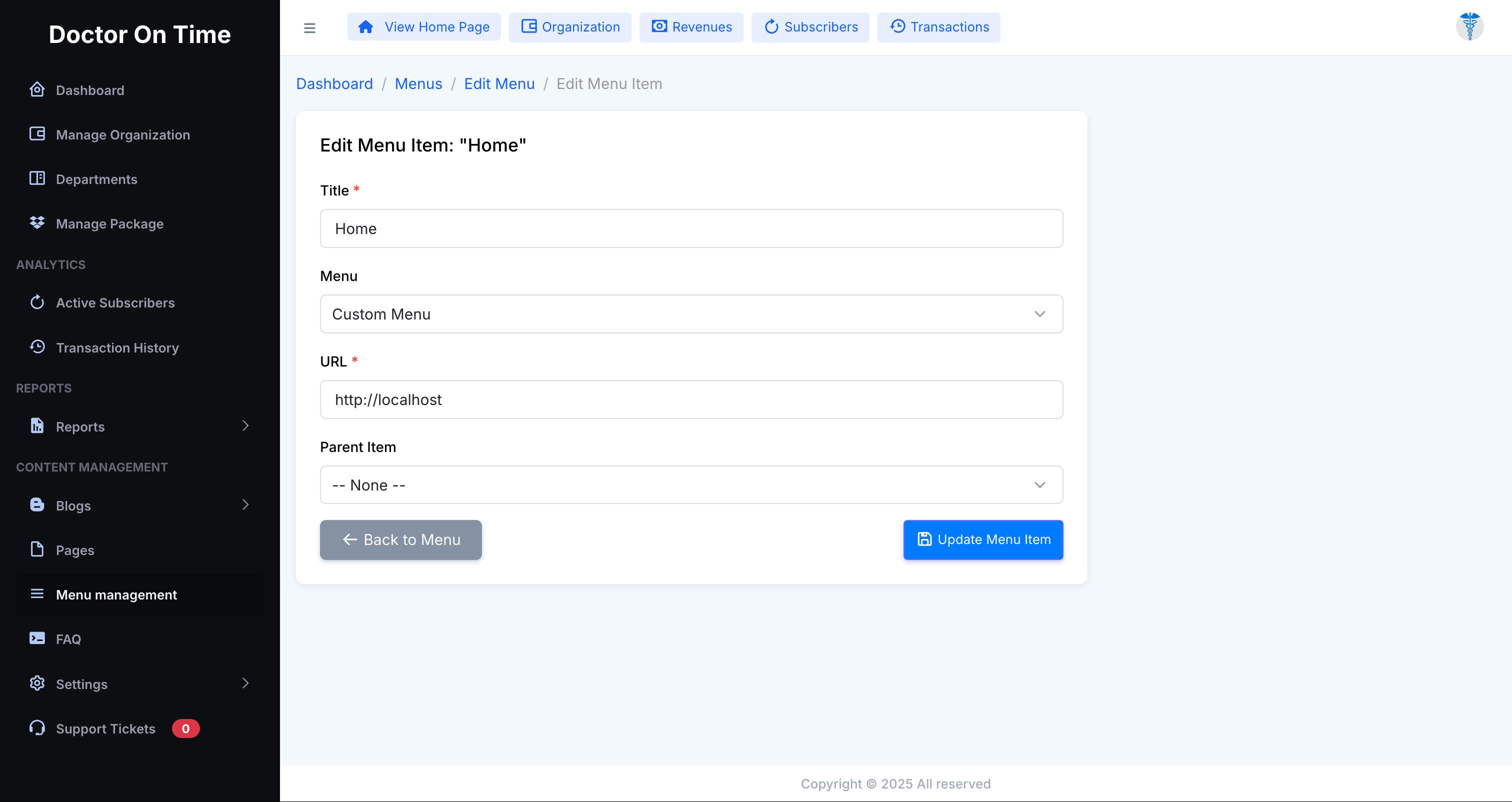Screen dimensions: 1512x802
Task: Select Pages in the sidebar
Action: pos(139,550)
